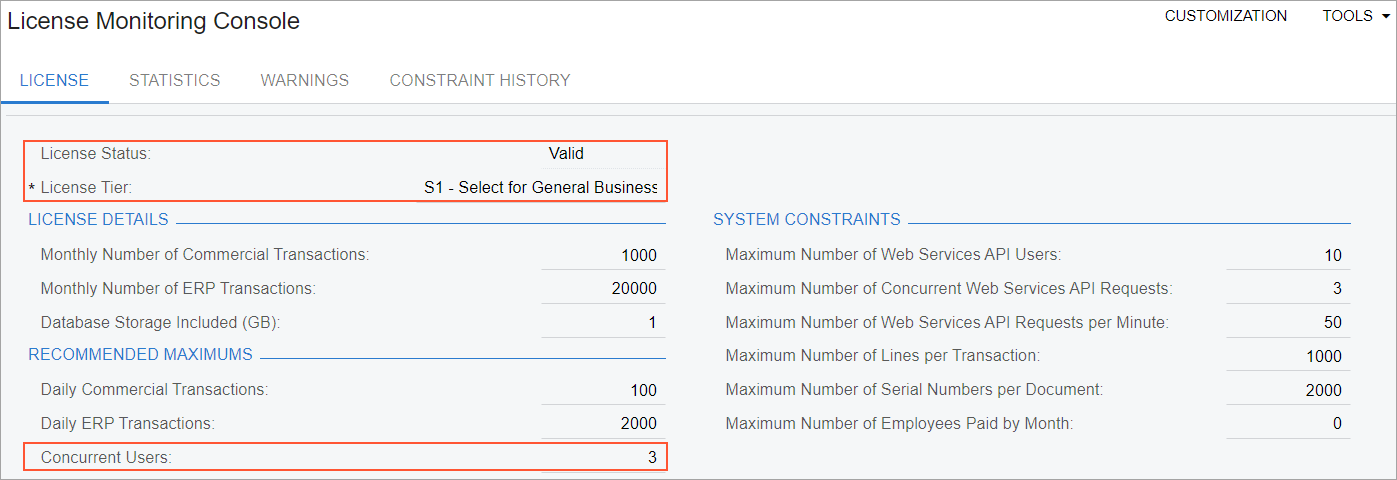Click the Database Storage Included field
Screen dimensions: 1397x480
tap(602, 323)
